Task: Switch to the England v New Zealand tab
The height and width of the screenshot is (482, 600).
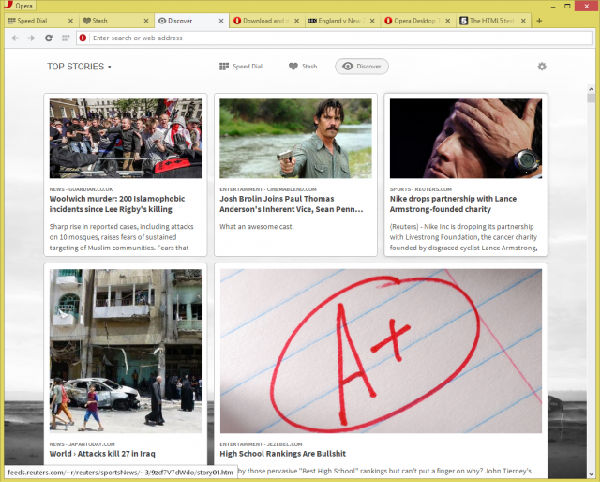Action: [342, 20]
